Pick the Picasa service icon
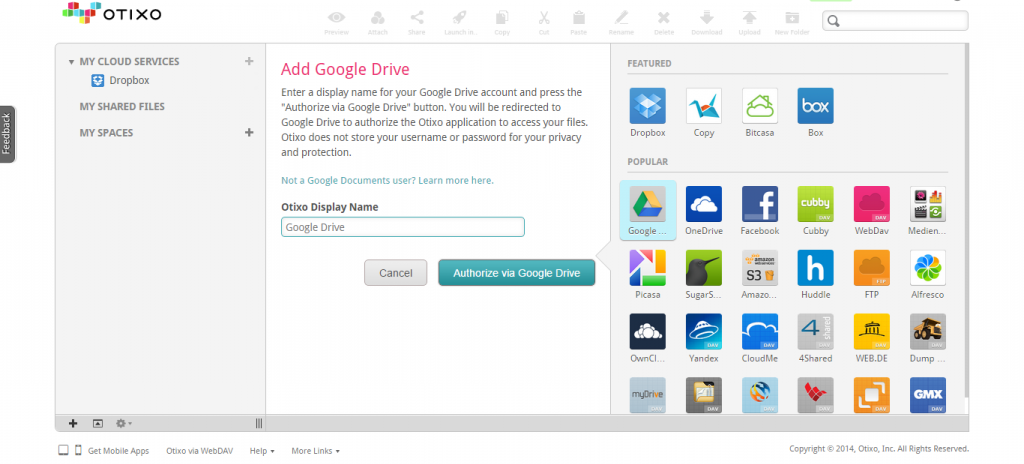Viewport: 1024px width, 464px height. [647, 268]
